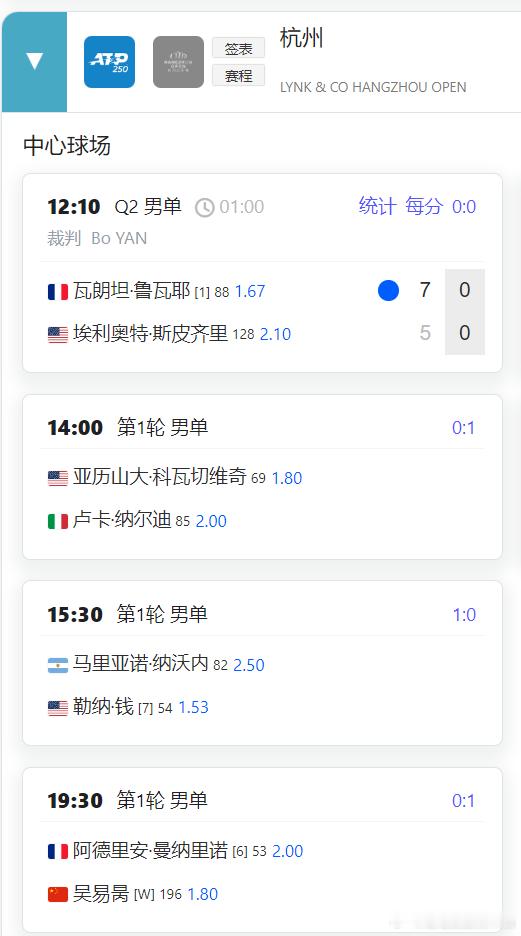Open 统计 statistics link
The width and height of the screenshot is (521, 936).
(x=377, y=207)
